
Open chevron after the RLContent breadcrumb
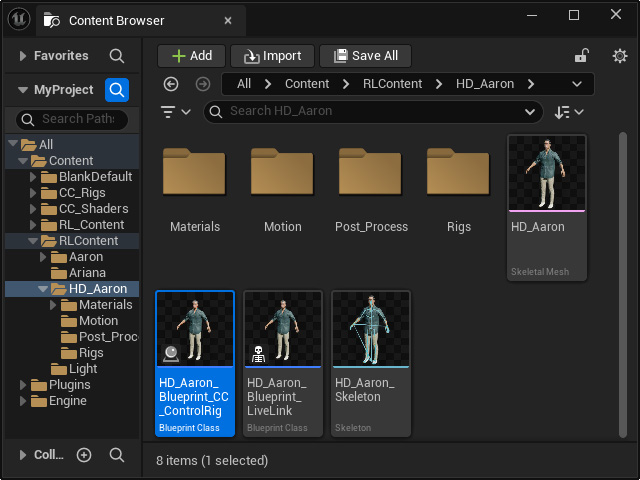(439, 84)
